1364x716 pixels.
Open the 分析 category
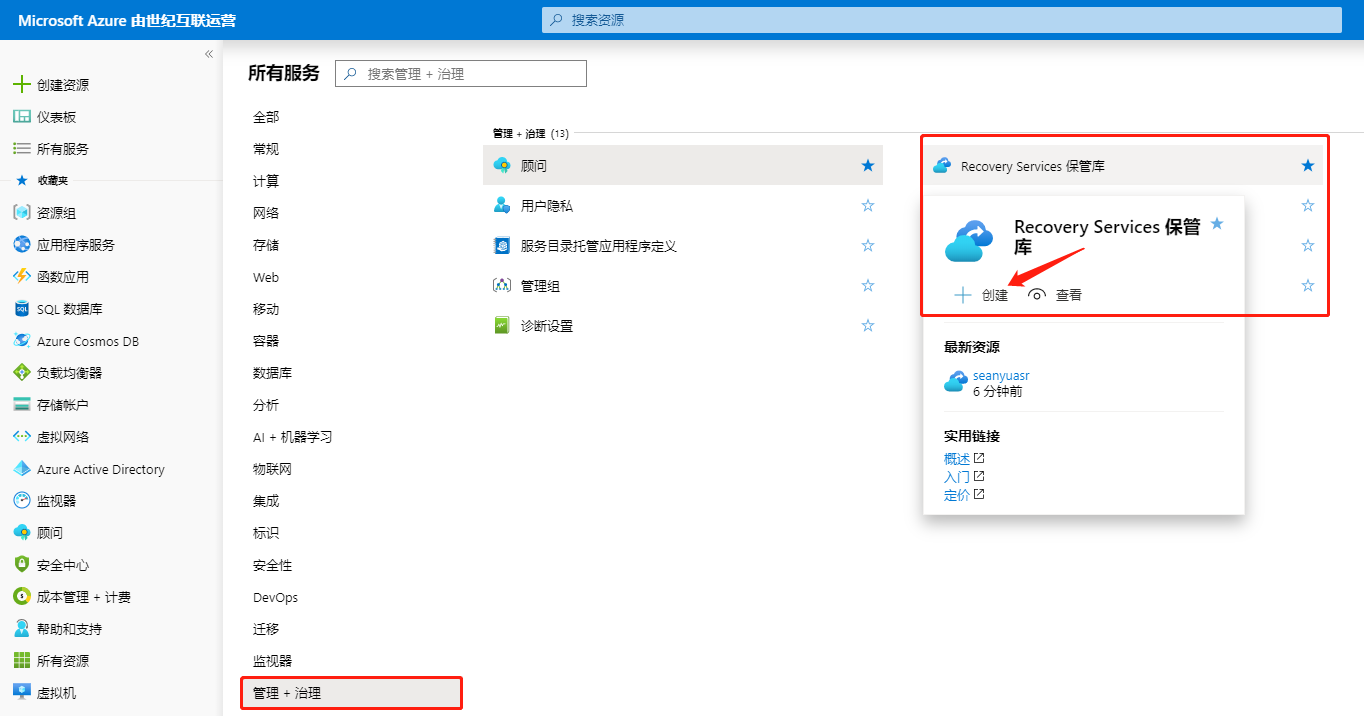coord(266,405)
